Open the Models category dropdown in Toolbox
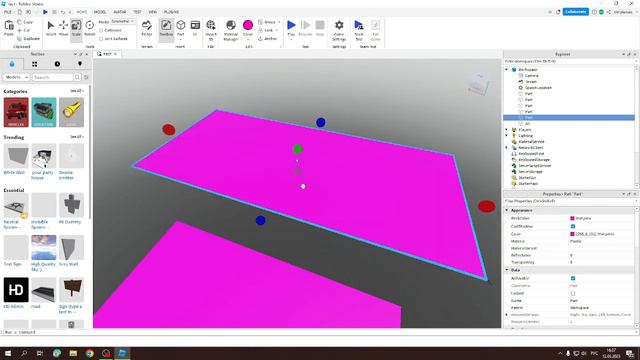Screen dimensions: 640x360 16,77
